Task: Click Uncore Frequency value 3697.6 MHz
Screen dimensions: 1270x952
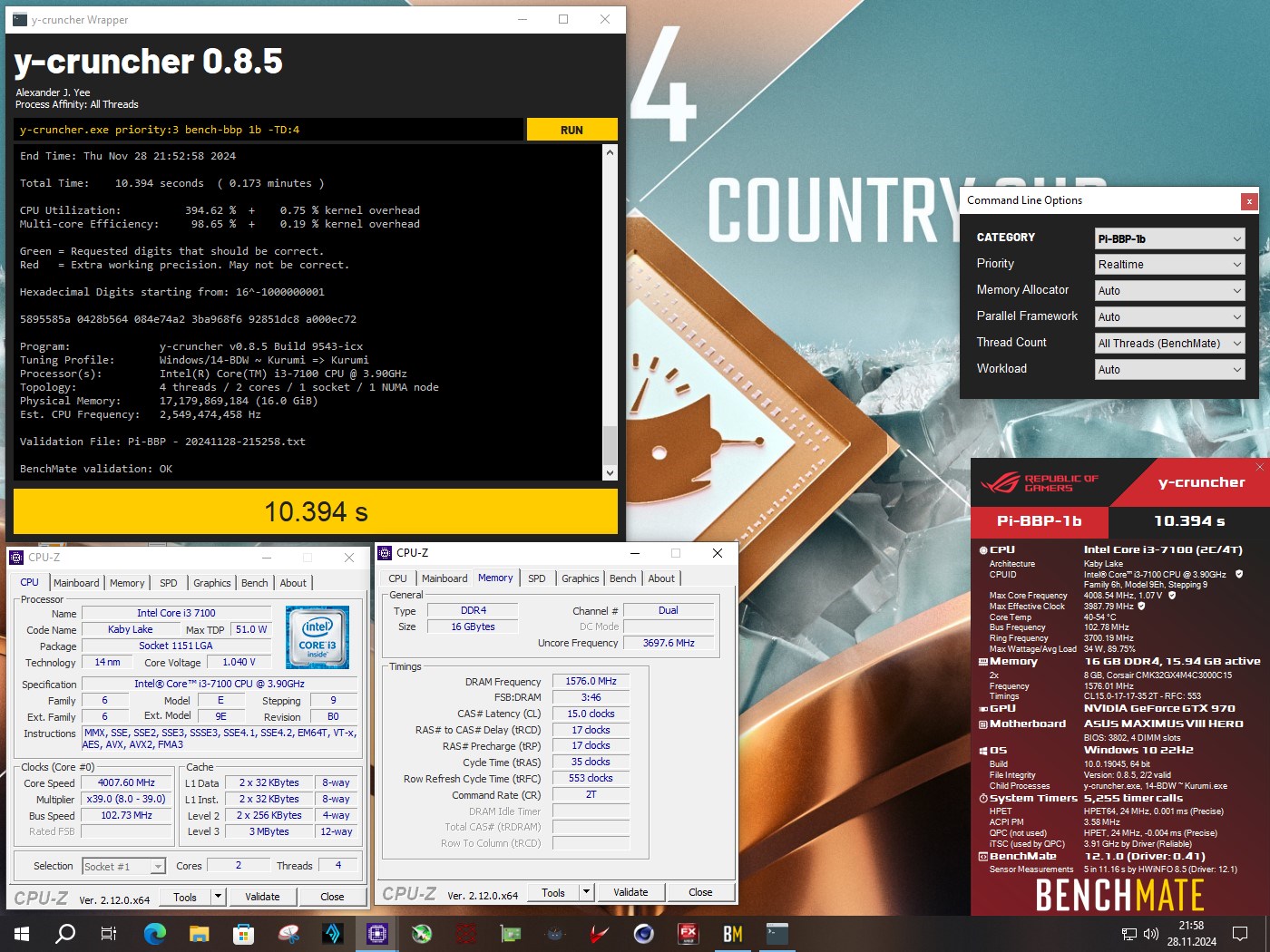Action: [x=669, y=643]
